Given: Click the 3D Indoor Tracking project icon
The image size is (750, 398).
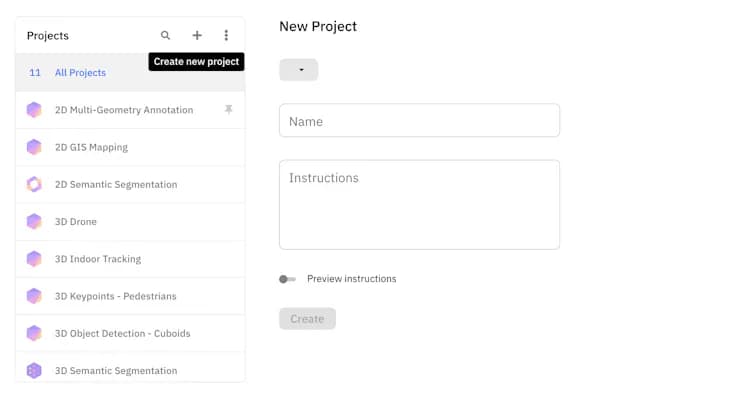Looking at the screenshot, I should [34, 259].
